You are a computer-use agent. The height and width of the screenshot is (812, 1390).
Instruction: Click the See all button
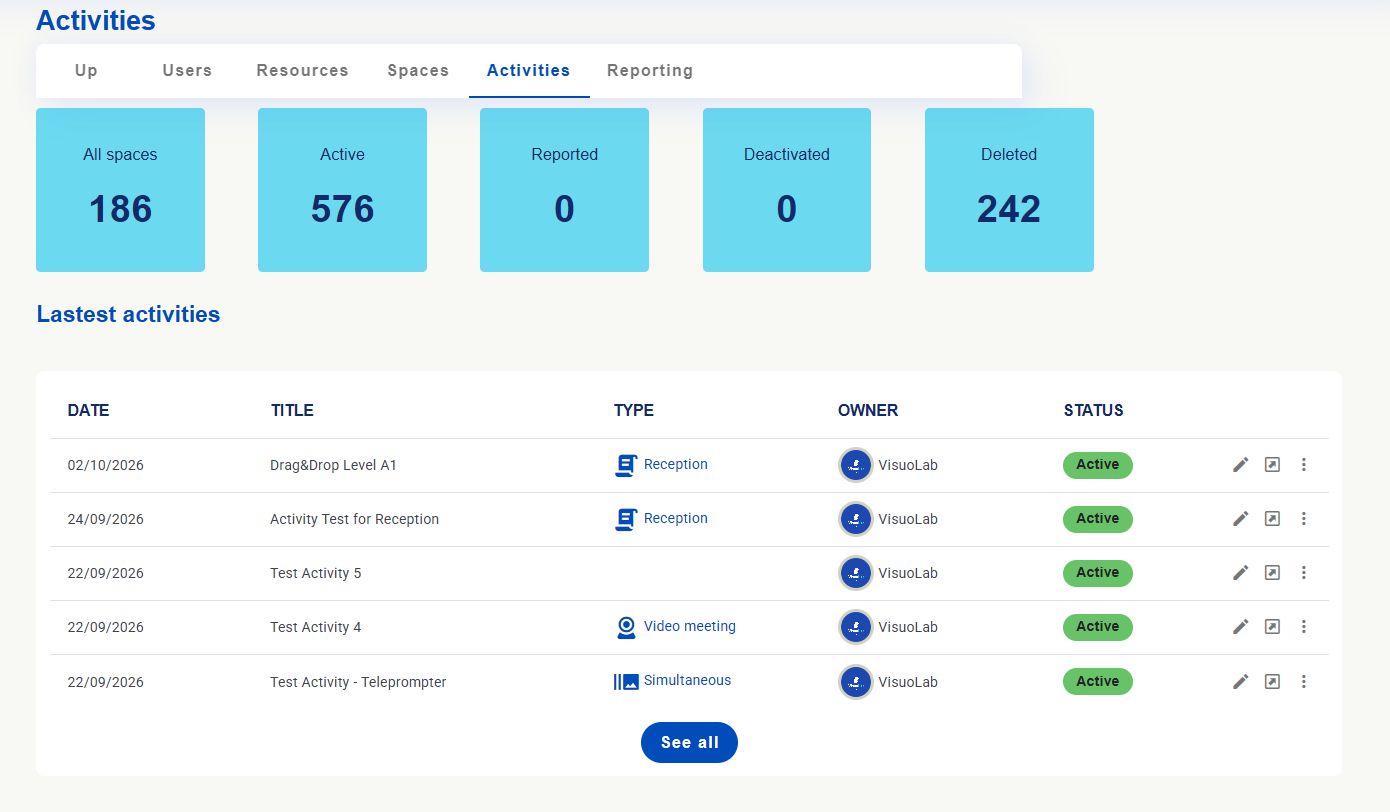[689, 742]
